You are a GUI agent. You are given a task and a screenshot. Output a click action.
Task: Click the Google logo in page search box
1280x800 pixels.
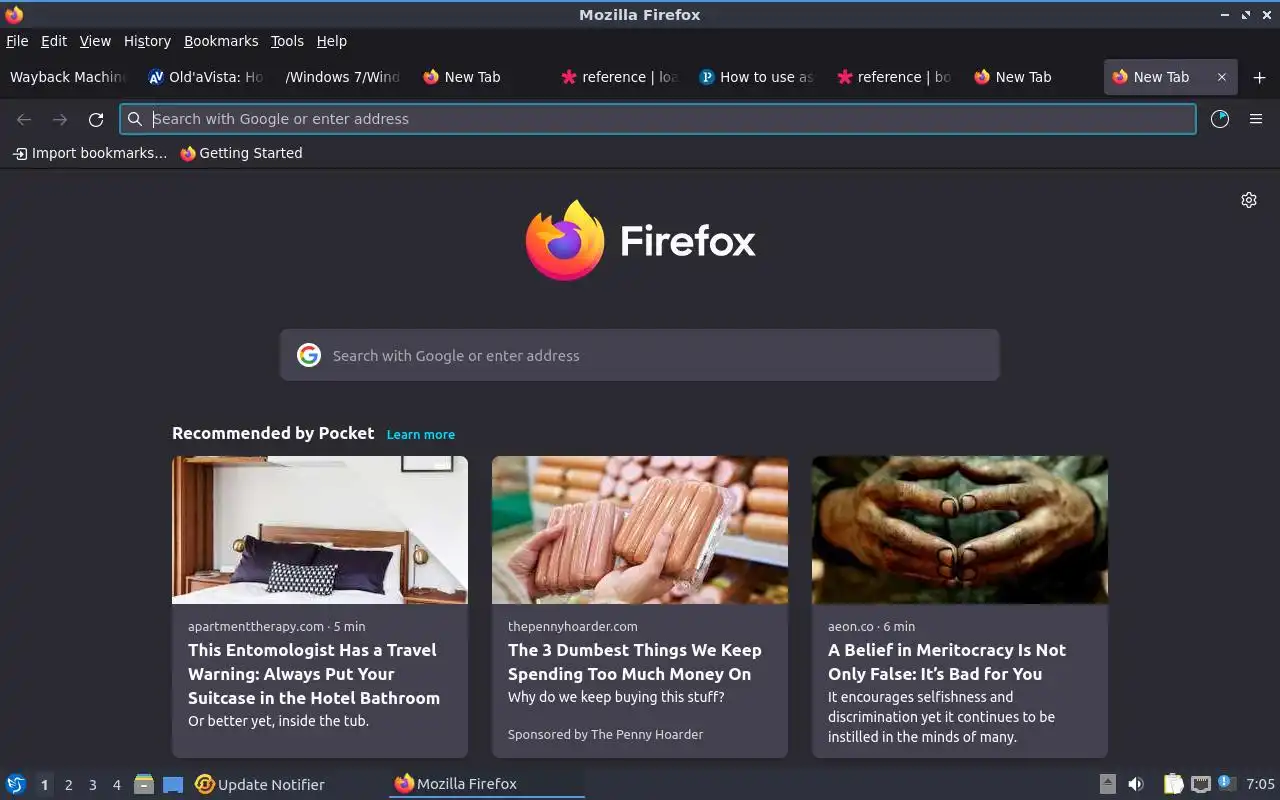pos(309,355)
